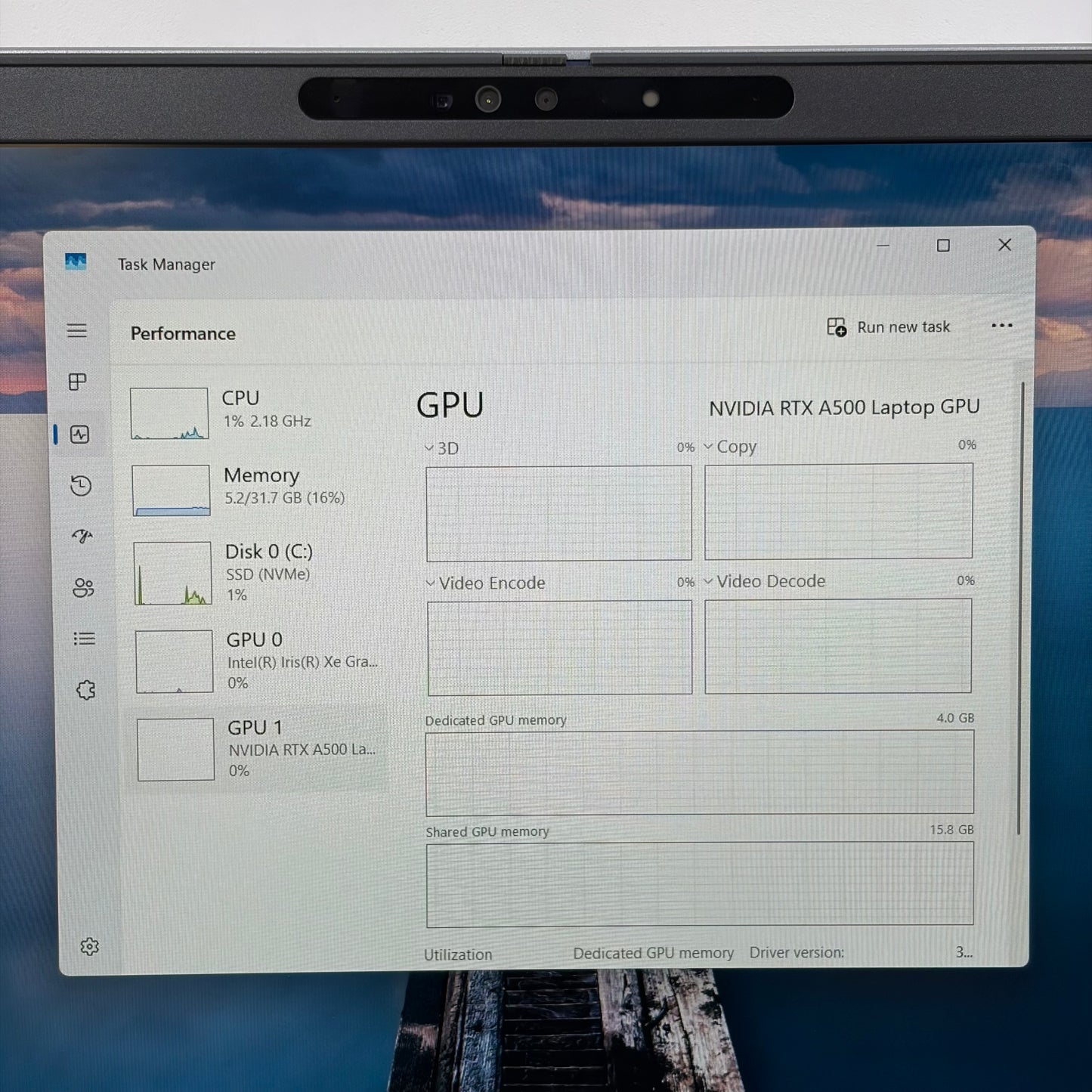Open the Services puzzle icon
This screenshot has height=1092, width=1092.
coord(86,690)
